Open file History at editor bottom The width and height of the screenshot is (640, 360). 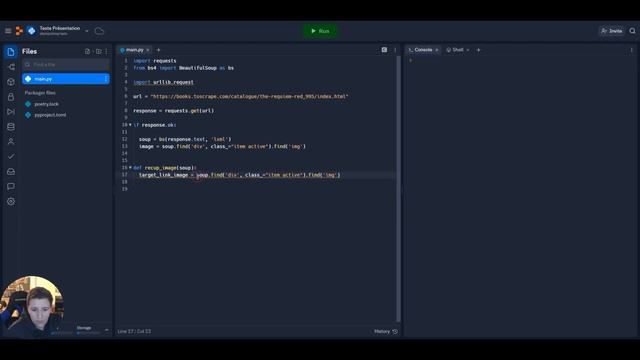tap(386, 331)
